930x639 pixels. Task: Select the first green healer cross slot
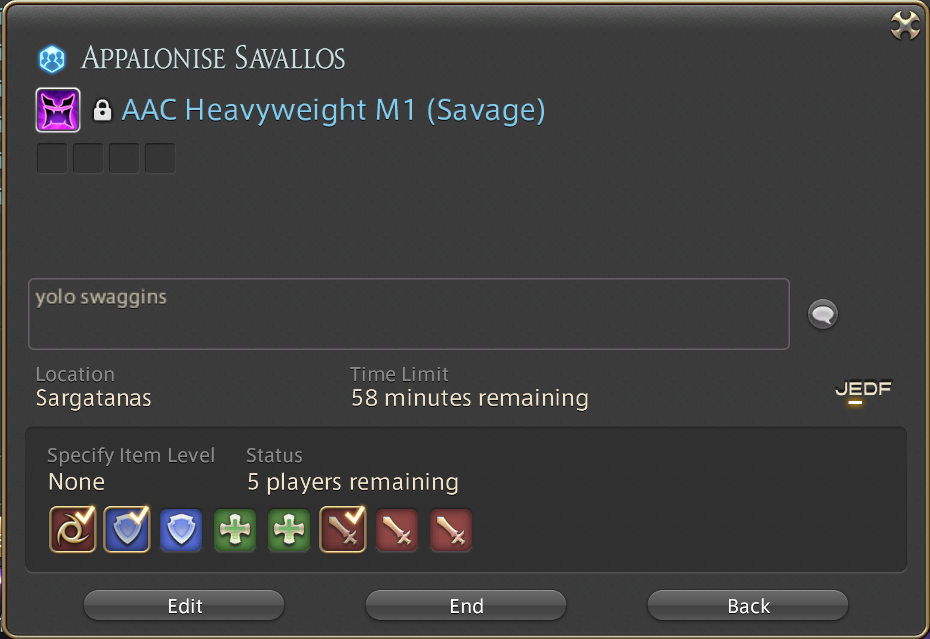click(235, 530)
